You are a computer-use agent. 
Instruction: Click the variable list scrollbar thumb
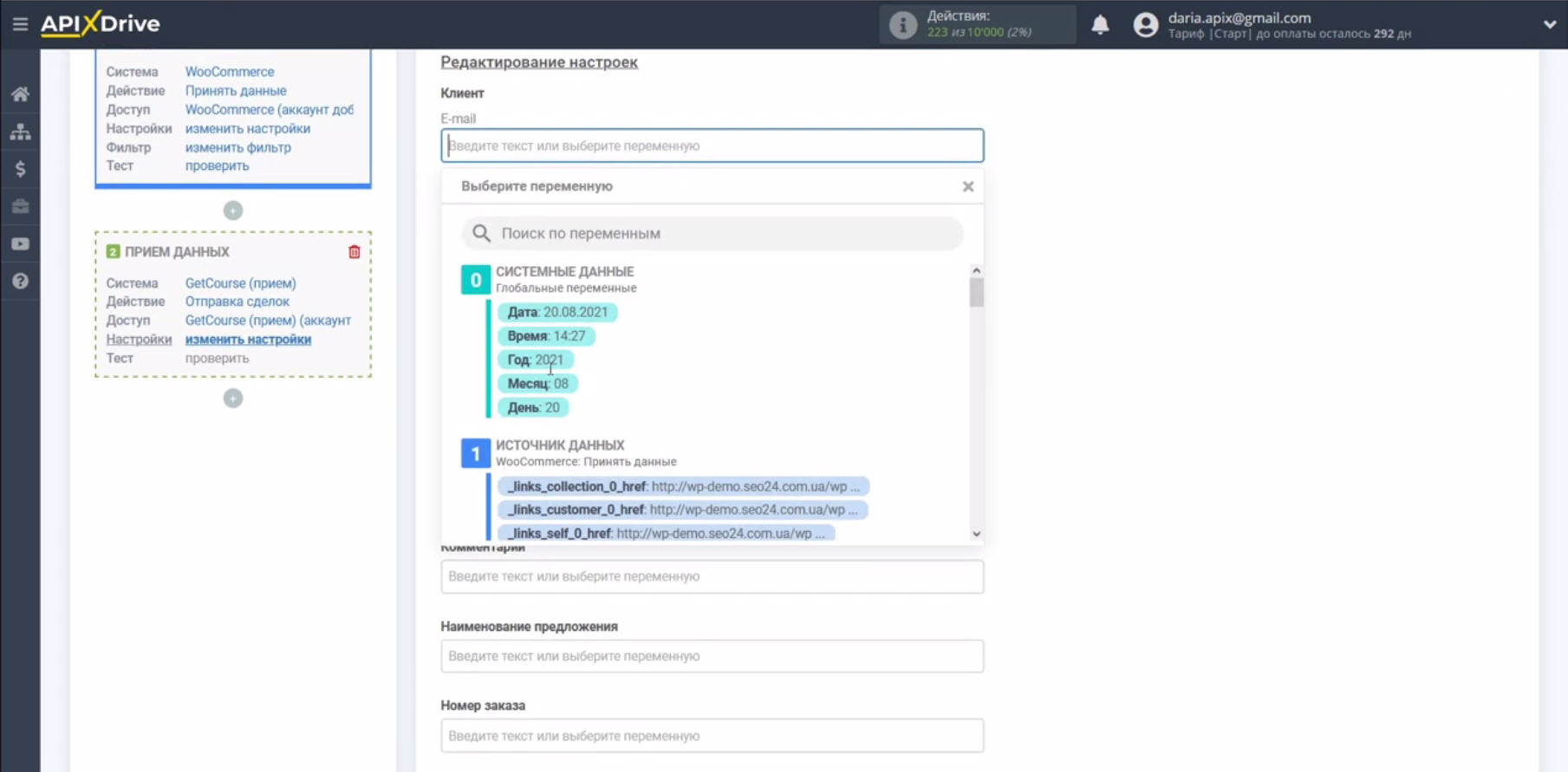(976, 293)
